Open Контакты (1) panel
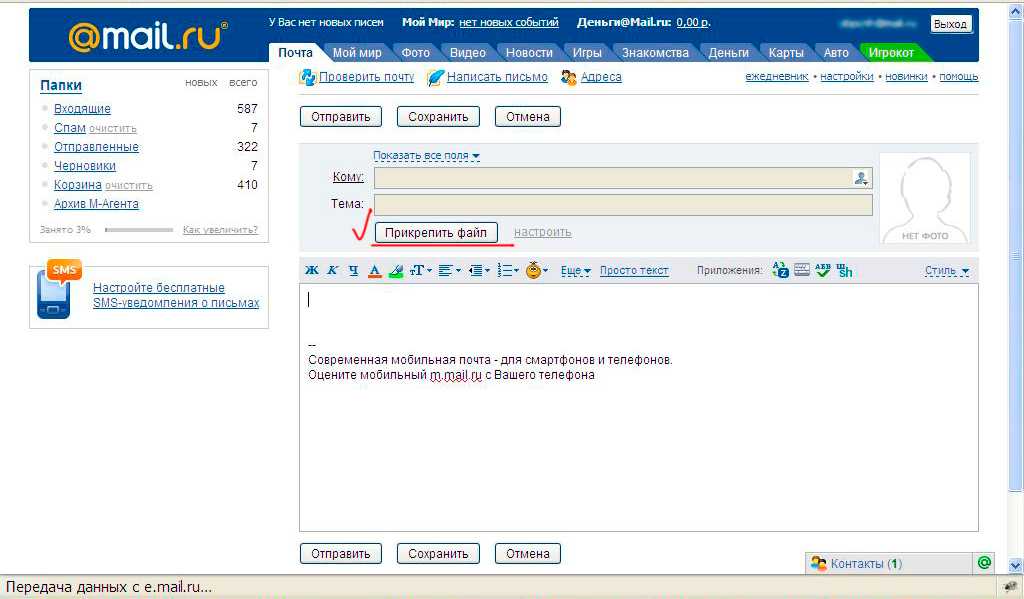The height and width of the screenshot is (599, 1024). tap(889, 564)
